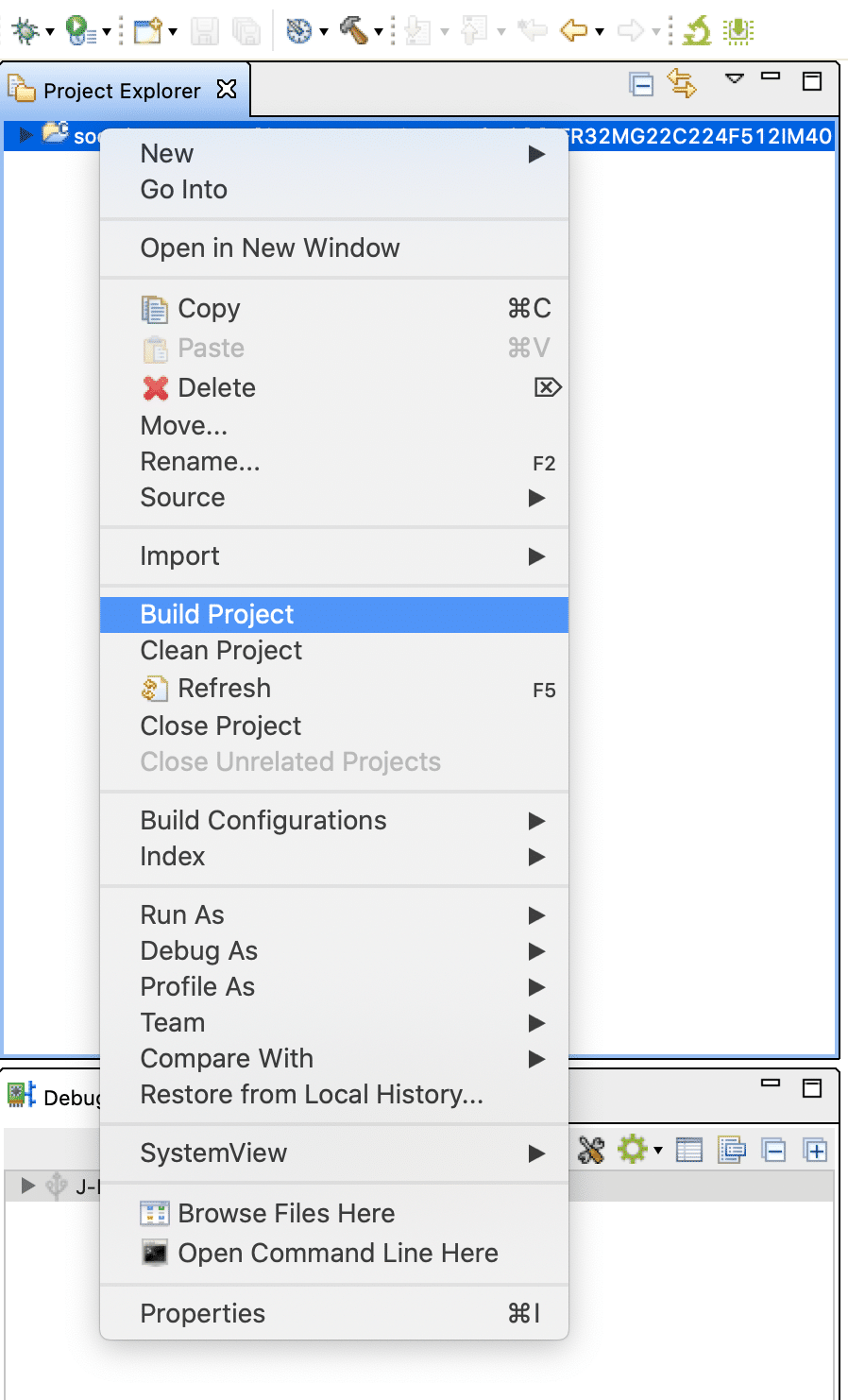Image resolution: width=848 pixels, height=1400 pixels.
Task: Click the clock launcher toolbar icon
Action: tap(297, 30)
